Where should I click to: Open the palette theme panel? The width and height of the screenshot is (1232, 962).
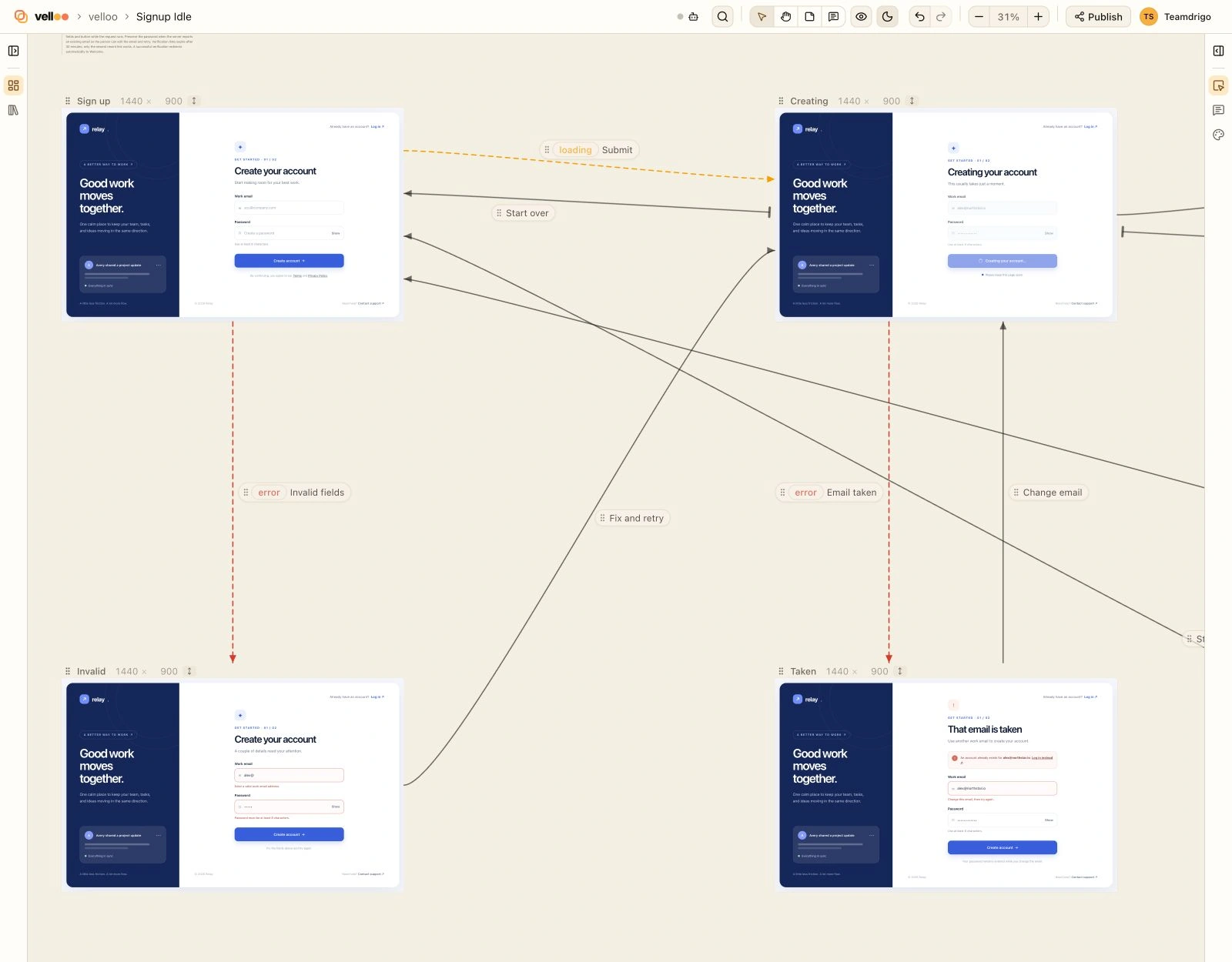tap(1218, 135)
